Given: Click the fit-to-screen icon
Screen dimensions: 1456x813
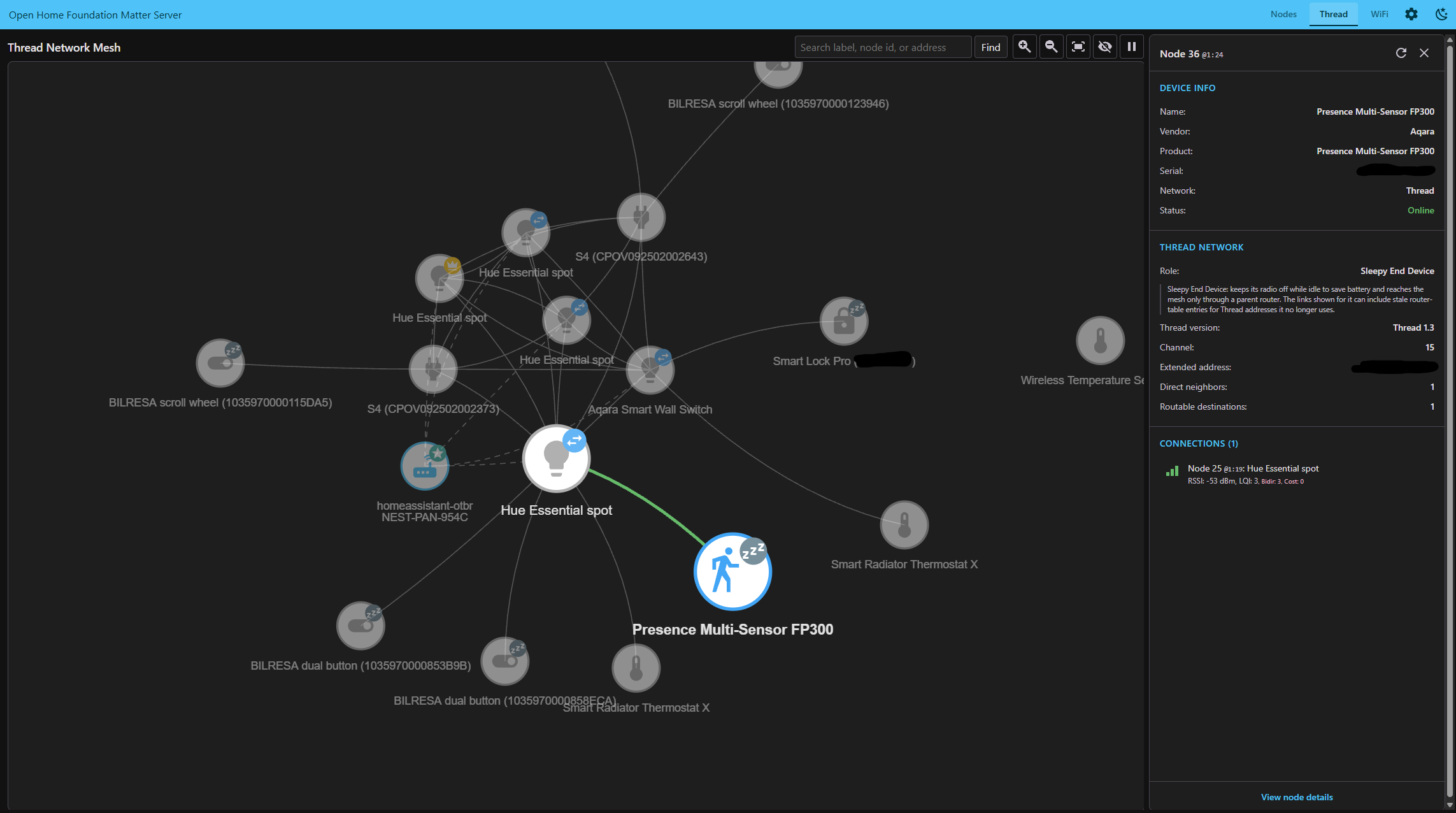Looking at the screenshot, I should tap(1078, 47).
